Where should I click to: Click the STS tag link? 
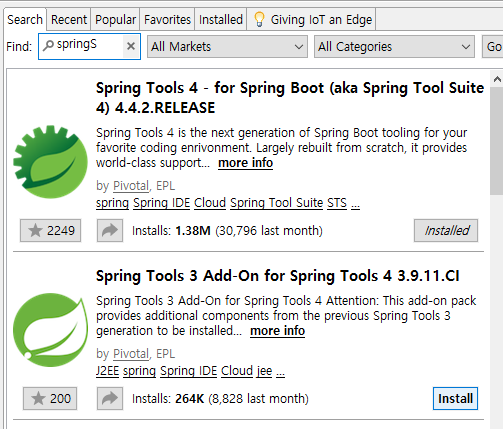(337, 203)
